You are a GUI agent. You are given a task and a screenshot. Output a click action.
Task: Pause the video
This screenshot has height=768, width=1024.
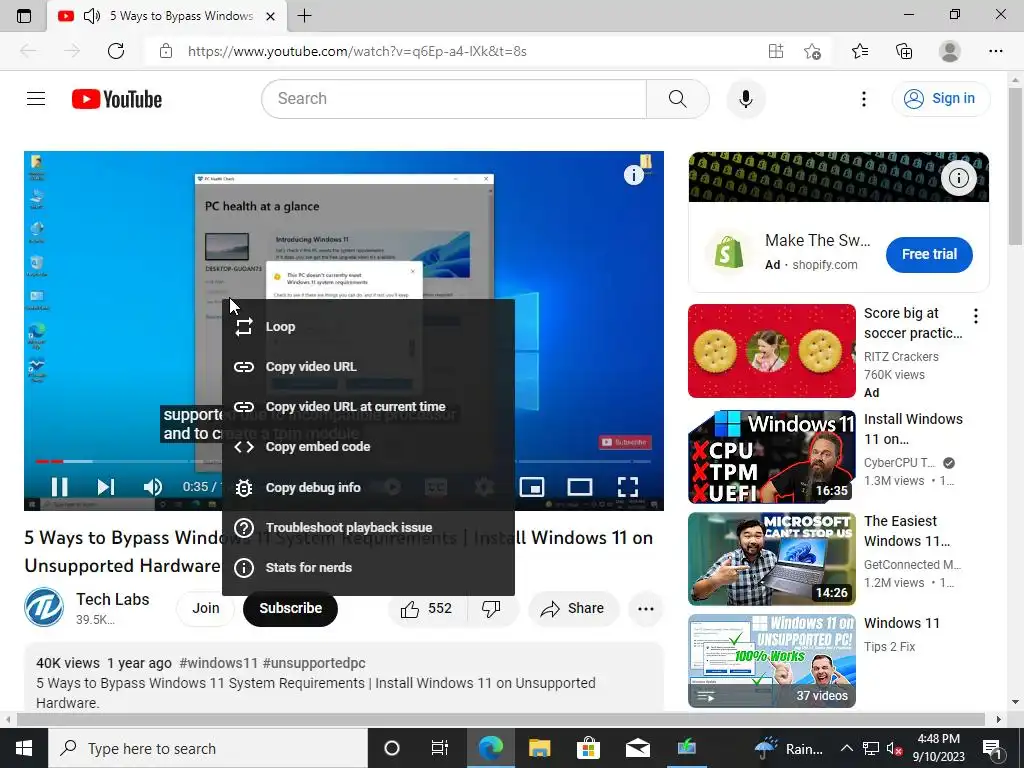pos(59,487)
